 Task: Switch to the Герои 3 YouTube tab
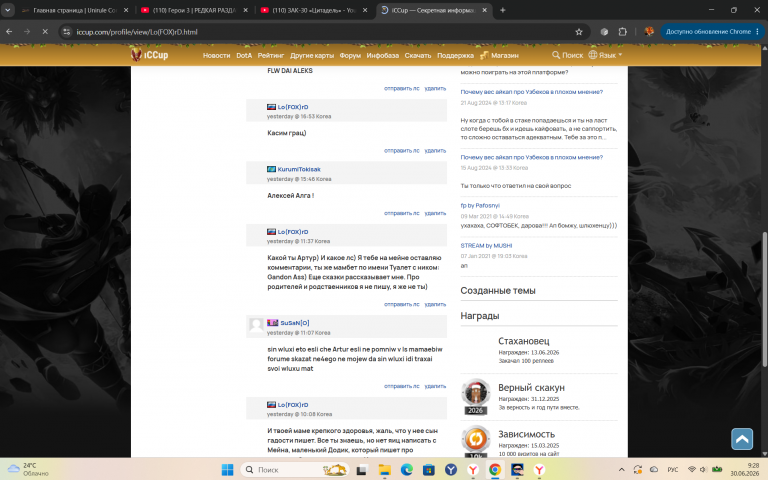click(x=194, y=10)
